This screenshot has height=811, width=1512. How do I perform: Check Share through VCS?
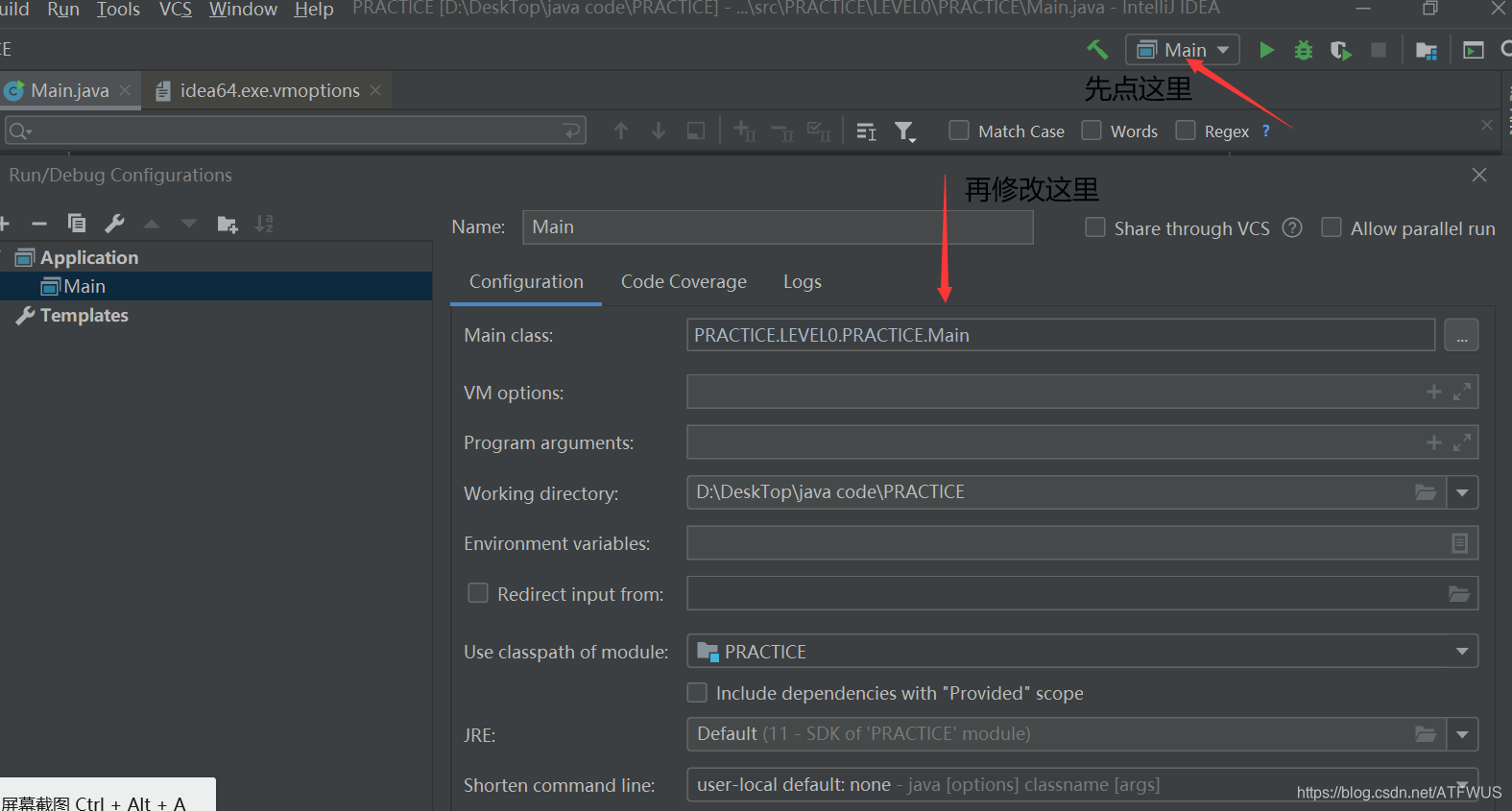coord(1095,227)
